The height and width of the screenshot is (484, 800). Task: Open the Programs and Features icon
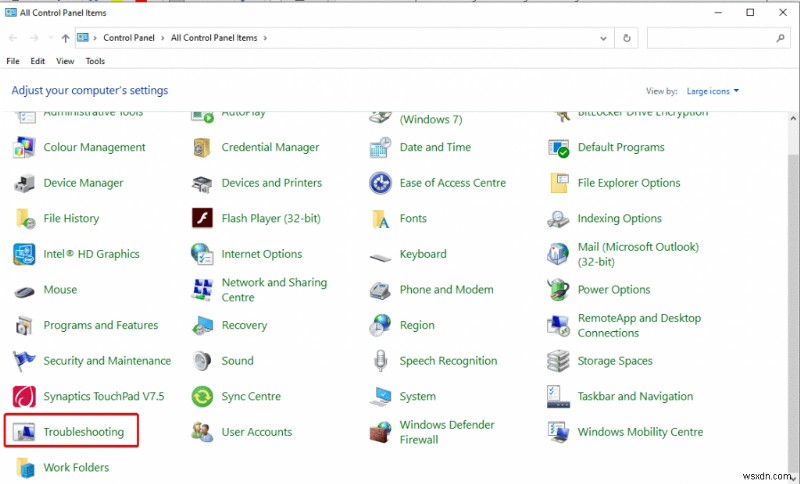(24, 325)
